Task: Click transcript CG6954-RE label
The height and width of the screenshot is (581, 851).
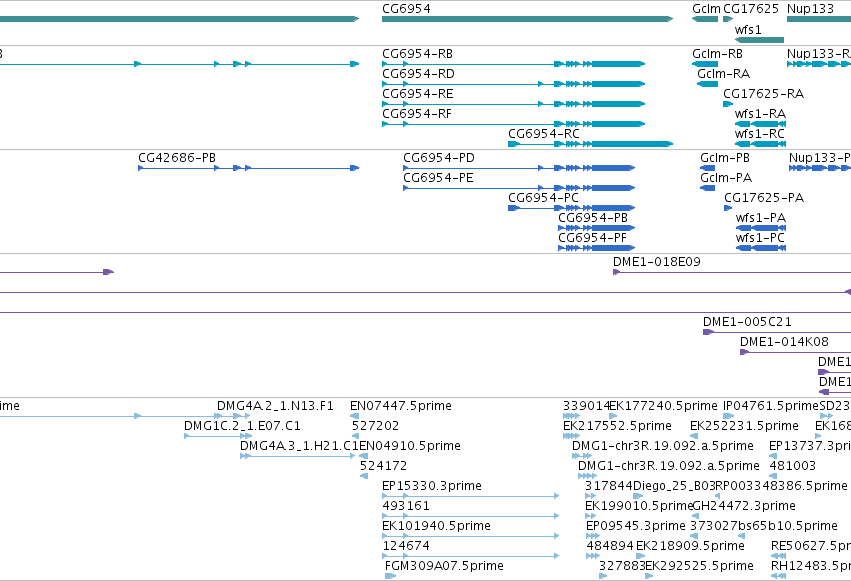Action: (x=417, y=94)
